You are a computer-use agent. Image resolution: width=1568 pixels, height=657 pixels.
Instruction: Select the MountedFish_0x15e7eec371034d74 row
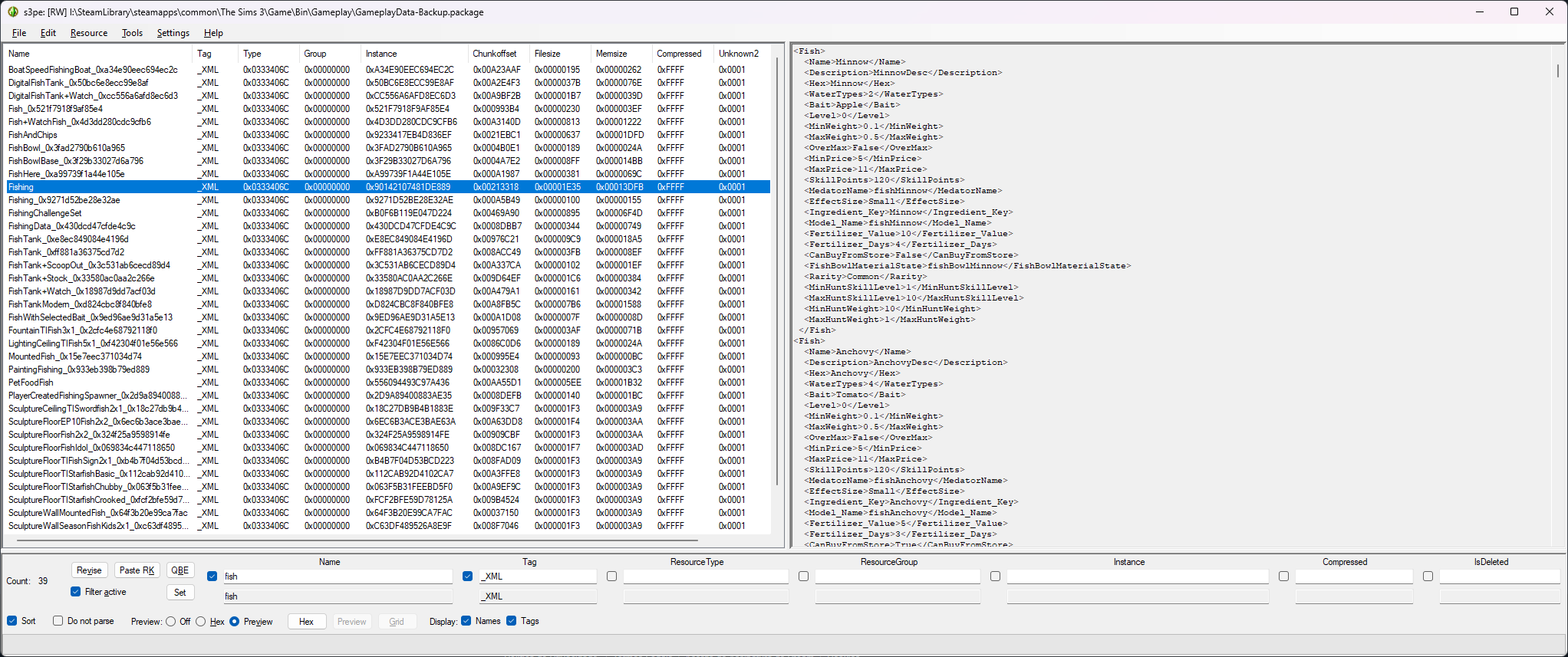click(x=387, y=356)
